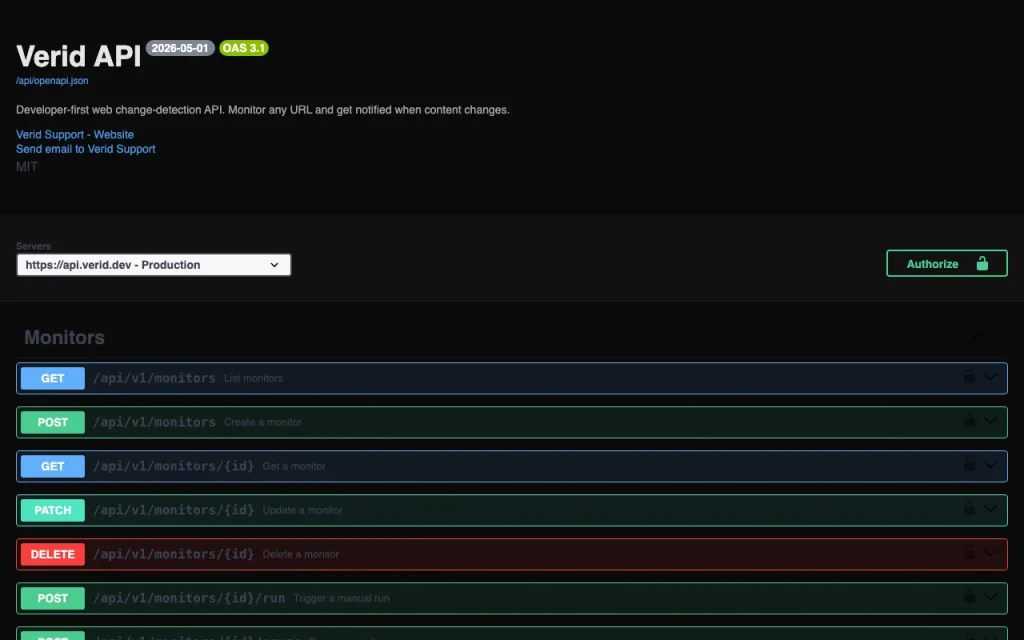Click POST badge for Trigger a manual run
The image size is (1024, 640).
click(53, 598)
